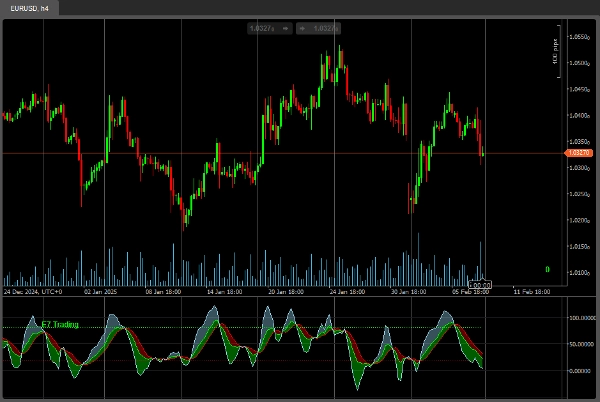Click the 02 Jan 2025 time axis label
The width and height of the screenshot is (600, 402).
(100, 291)
